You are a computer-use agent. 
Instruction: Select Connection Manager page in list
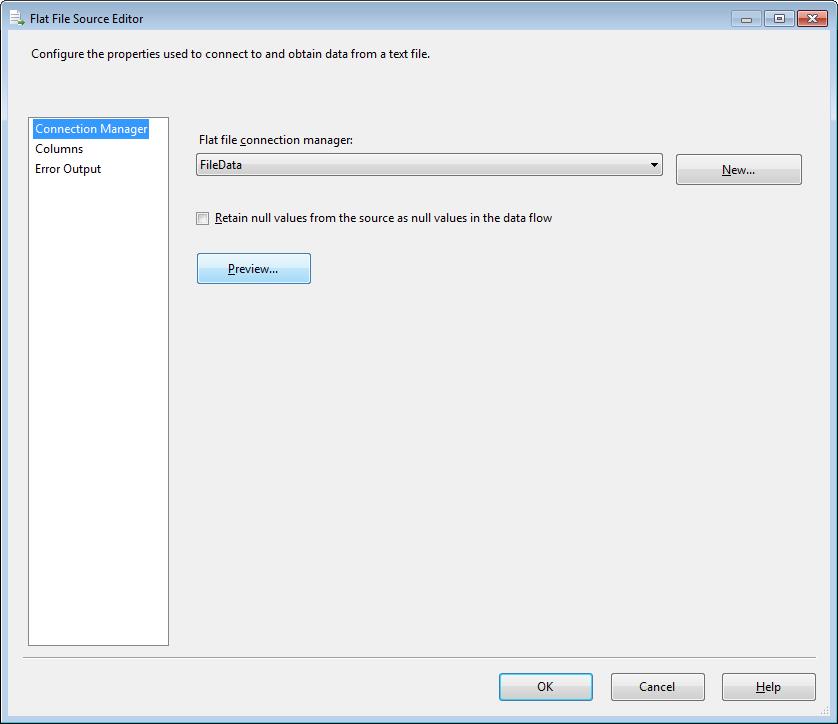tap(91, 129)
